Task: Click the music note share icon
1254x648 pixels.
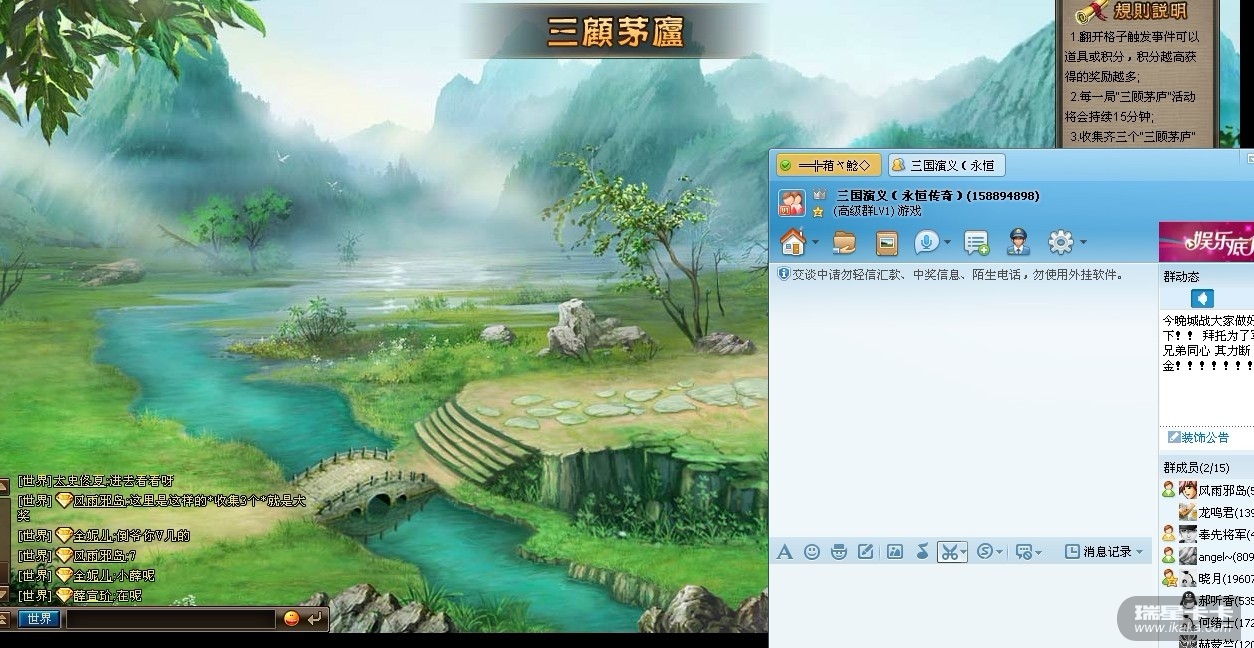Action: [x=922, y=552]
